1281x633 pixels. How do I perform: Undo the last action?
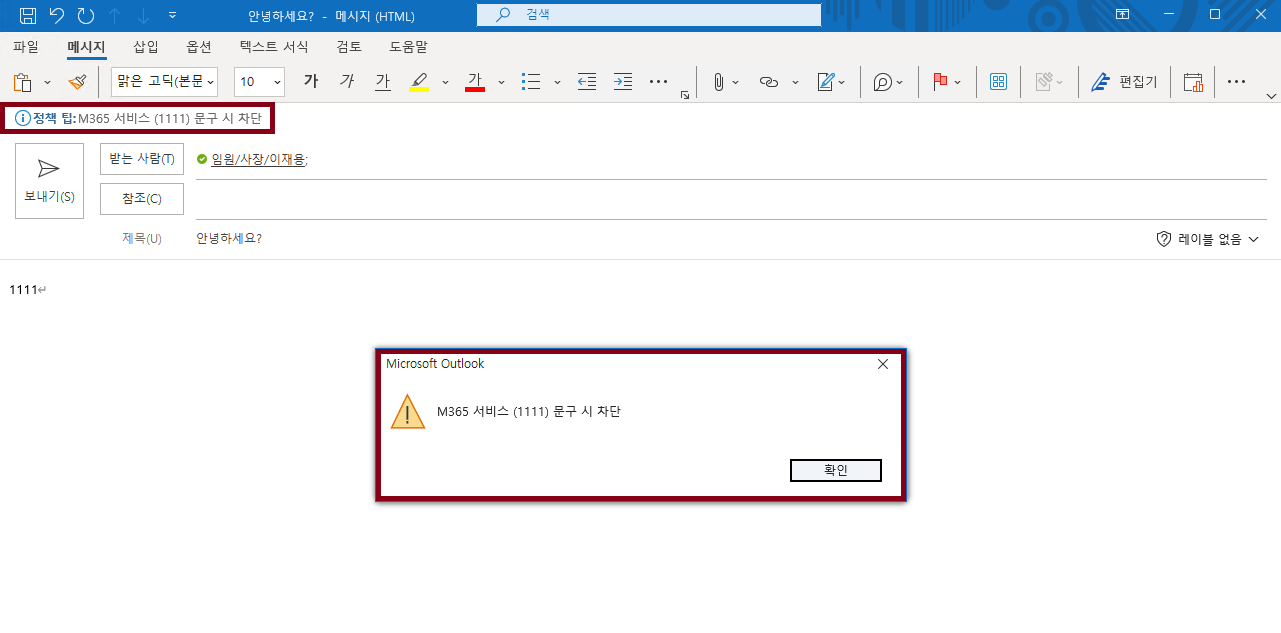click(x=57, y=15)
